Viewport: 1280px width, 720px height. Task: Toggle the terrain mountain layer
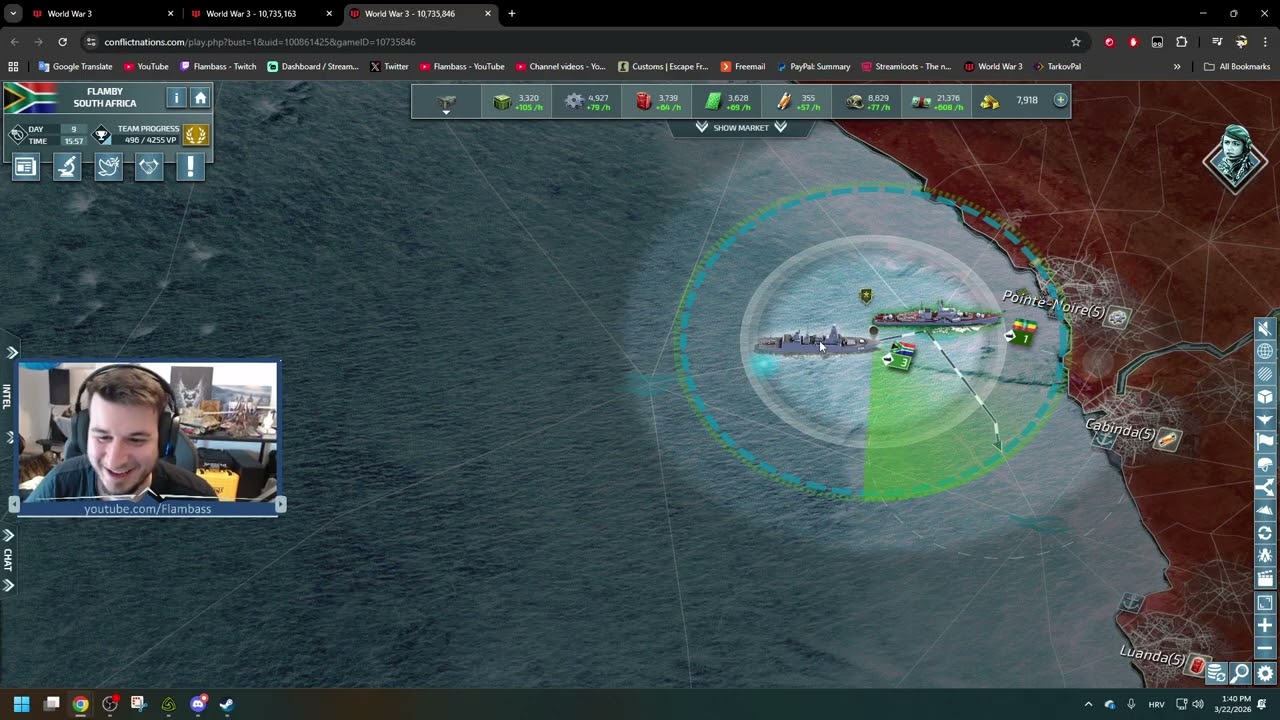(x=1265, y=511)
